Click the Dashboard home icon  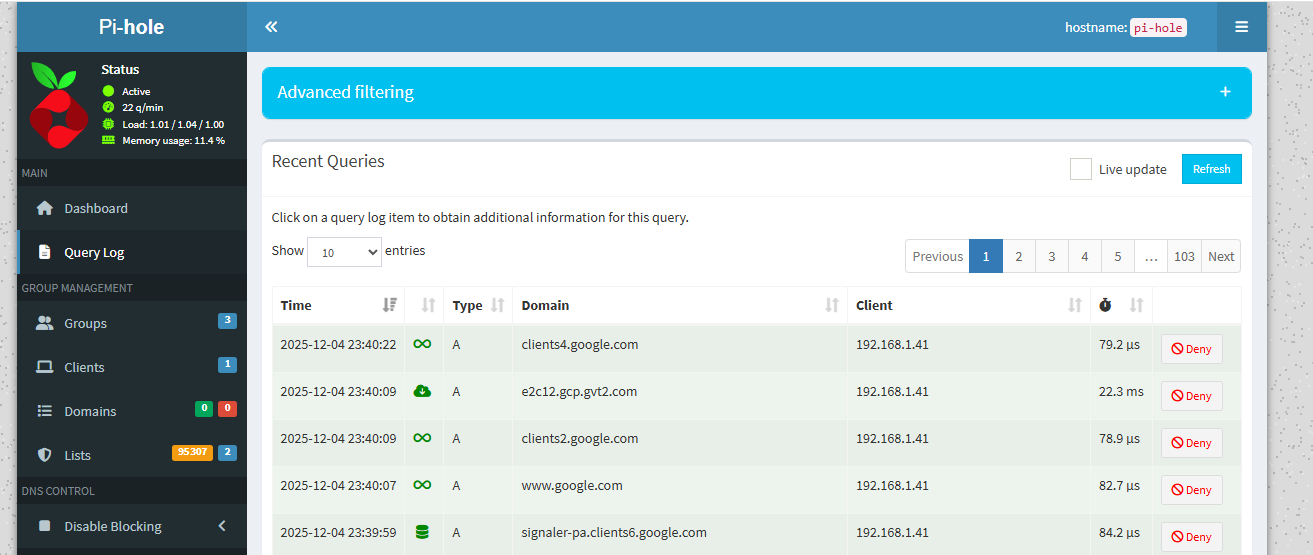(x=44, y=208)
